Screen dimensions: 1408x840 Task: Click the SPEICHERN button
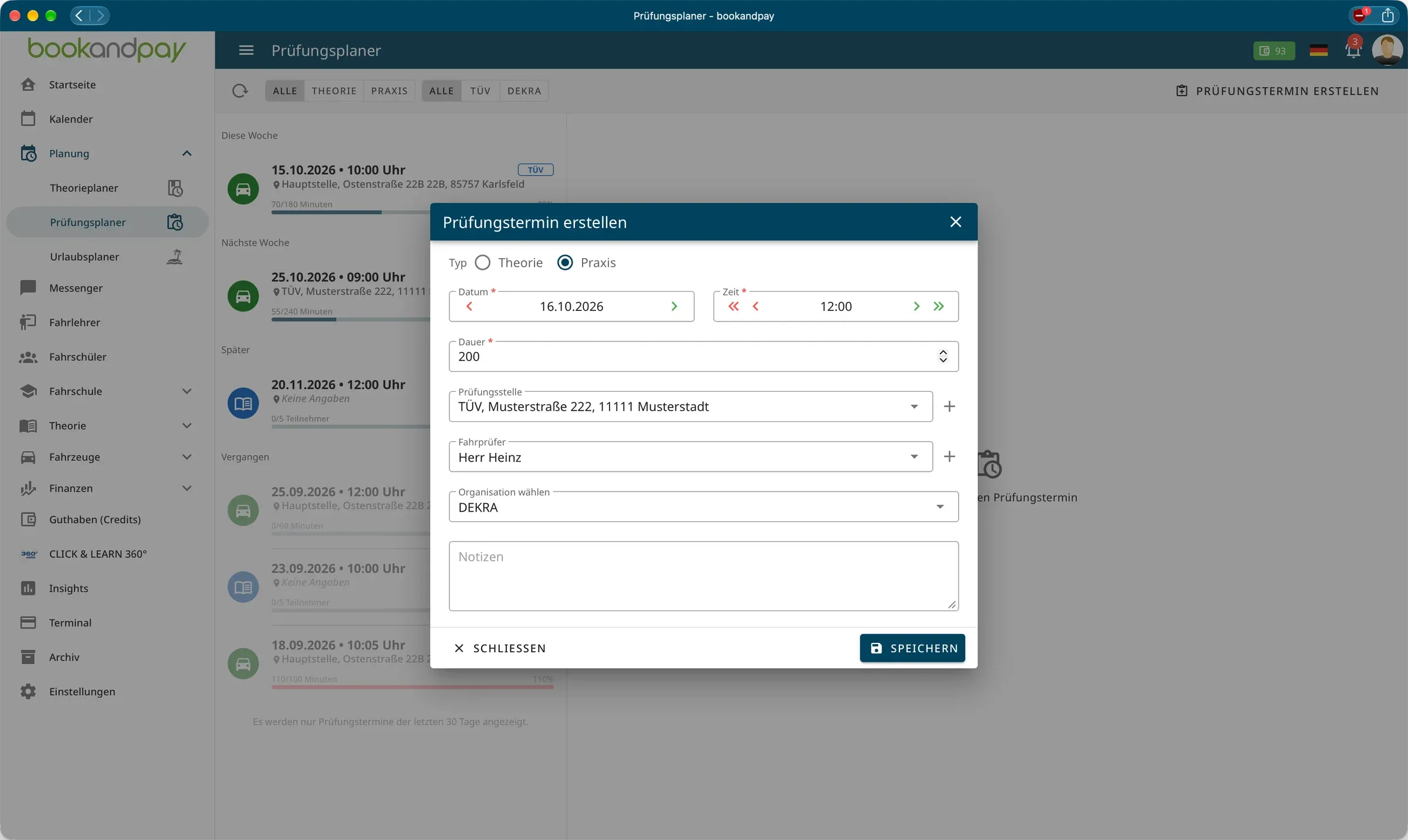[912, 648]
